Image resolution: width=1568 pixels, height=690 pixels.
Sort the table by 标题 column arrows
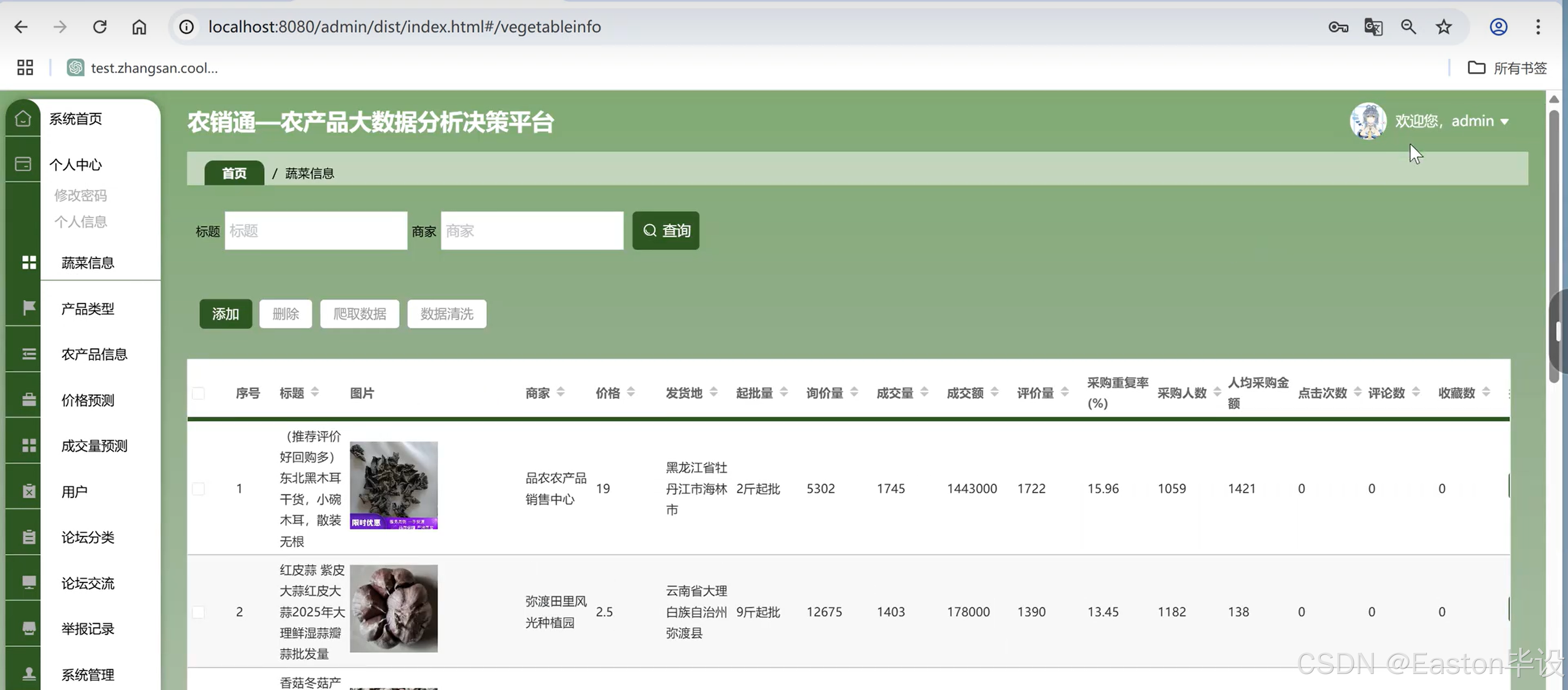tap(315, 392)
